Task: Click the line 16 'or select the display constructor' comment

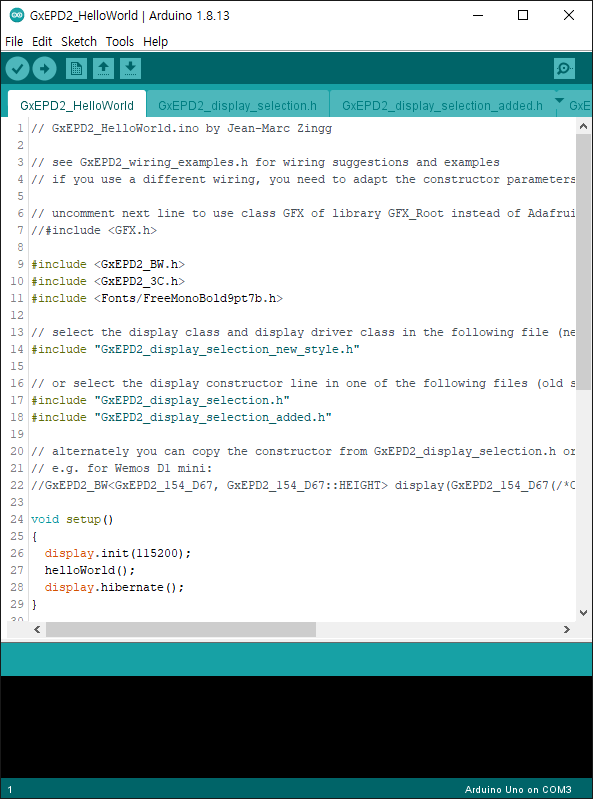Action: click(x=303, y=383)
